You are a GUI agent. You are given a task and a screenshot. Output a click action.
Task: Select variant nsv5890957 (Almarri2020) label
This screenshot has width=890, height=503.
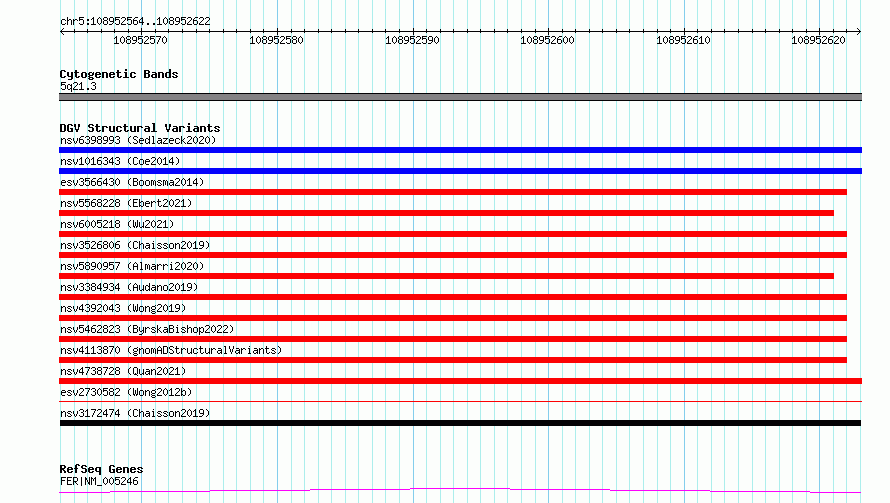point(132,266)
